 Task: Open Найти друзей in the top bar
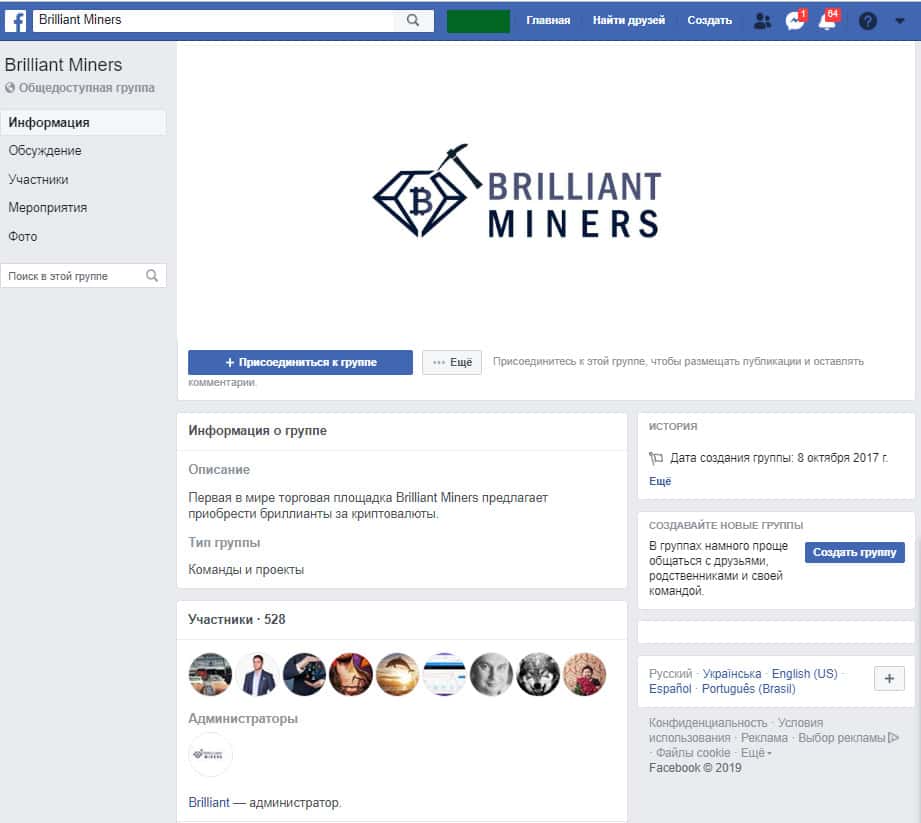(629, 21)
